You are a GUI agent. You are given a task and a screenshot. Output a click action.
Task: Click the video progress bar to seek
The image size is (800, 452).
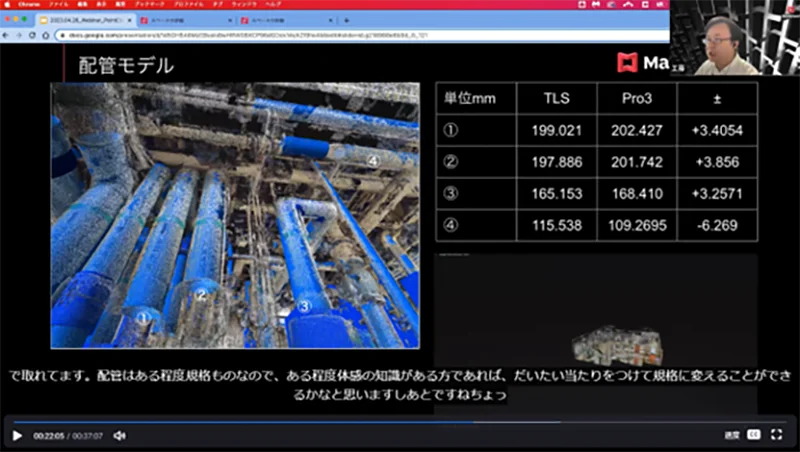point(400,421)
